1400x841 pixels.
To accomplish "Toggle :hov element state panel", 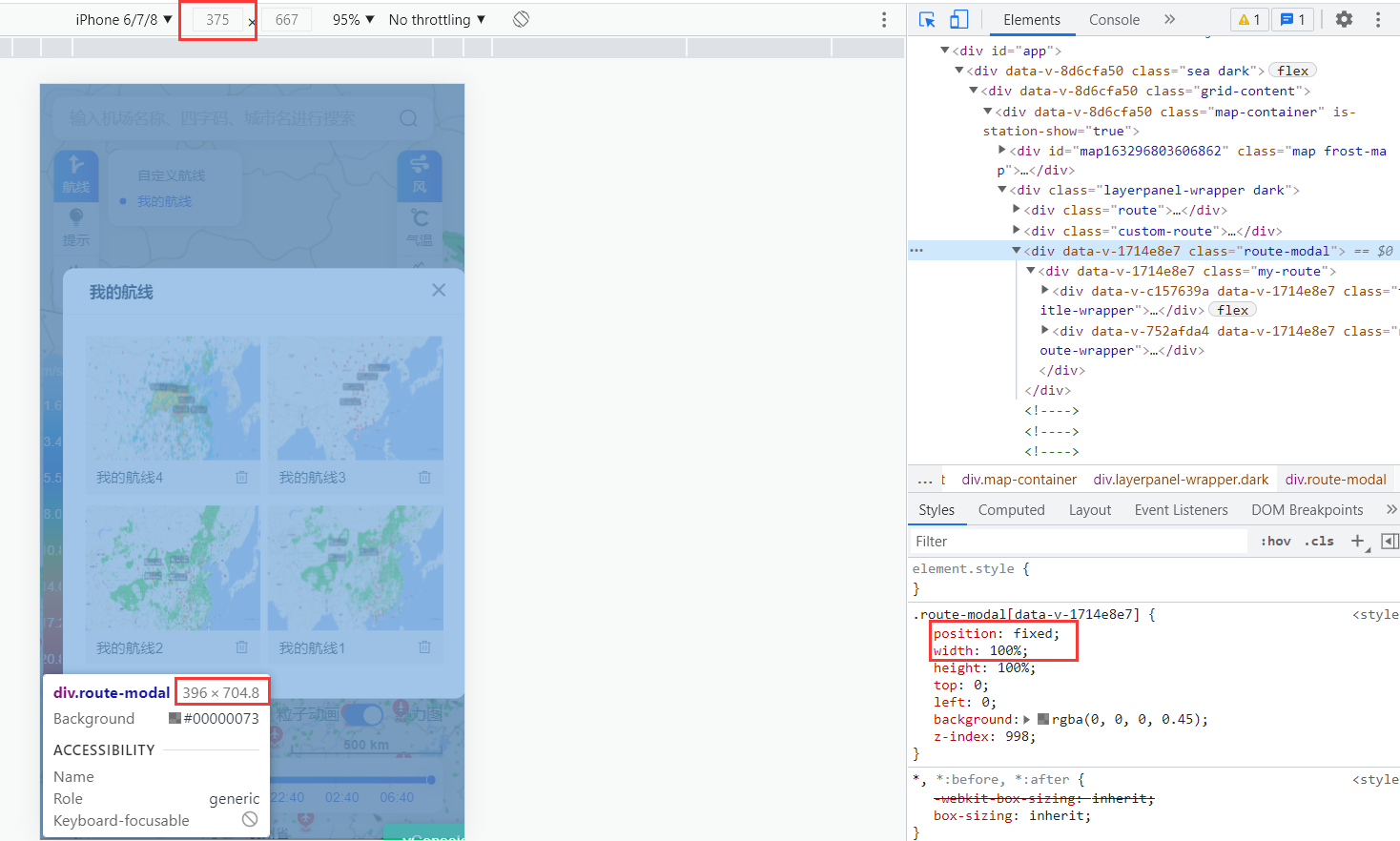I will (x=1275, y=541).
